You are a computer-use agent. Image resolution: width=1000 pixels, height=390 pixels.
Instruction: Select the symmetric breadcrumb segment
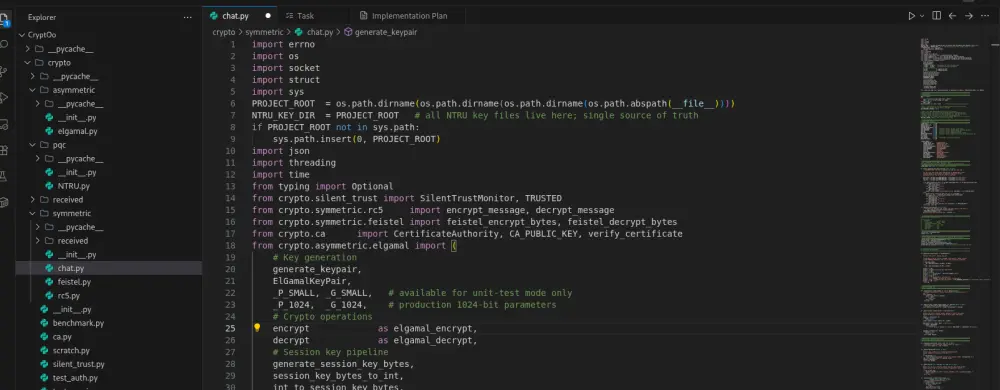point(264,32)
